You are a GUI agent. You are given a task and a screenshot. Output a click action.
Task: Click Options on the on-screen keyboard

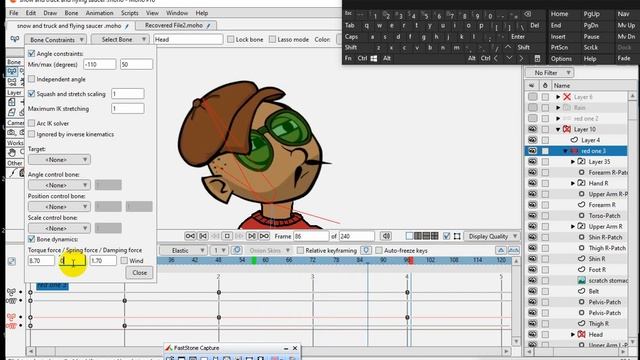click(561, 58)
